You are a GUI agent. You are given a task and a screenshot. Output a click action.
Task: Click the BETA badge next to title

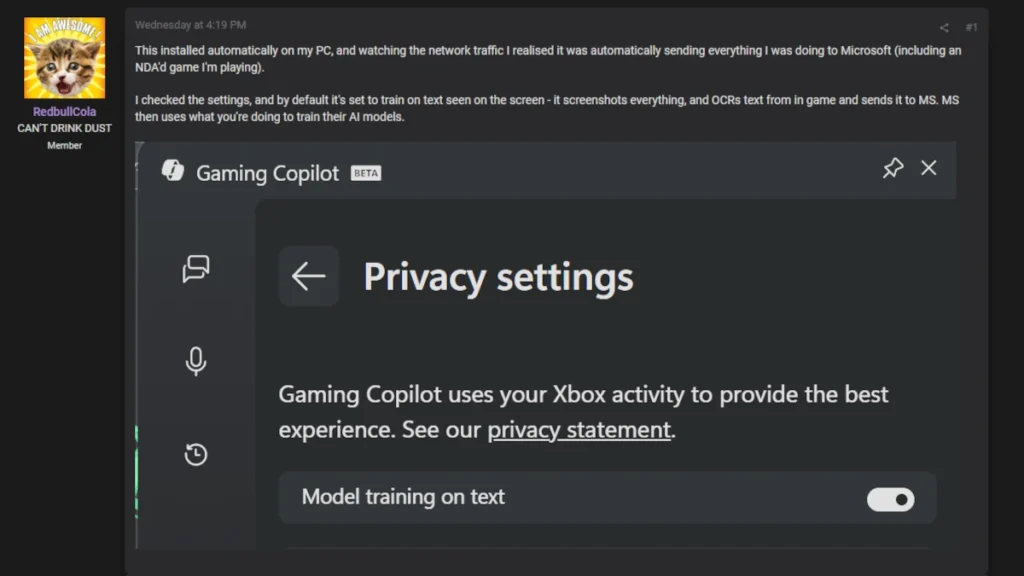[366, 173]
